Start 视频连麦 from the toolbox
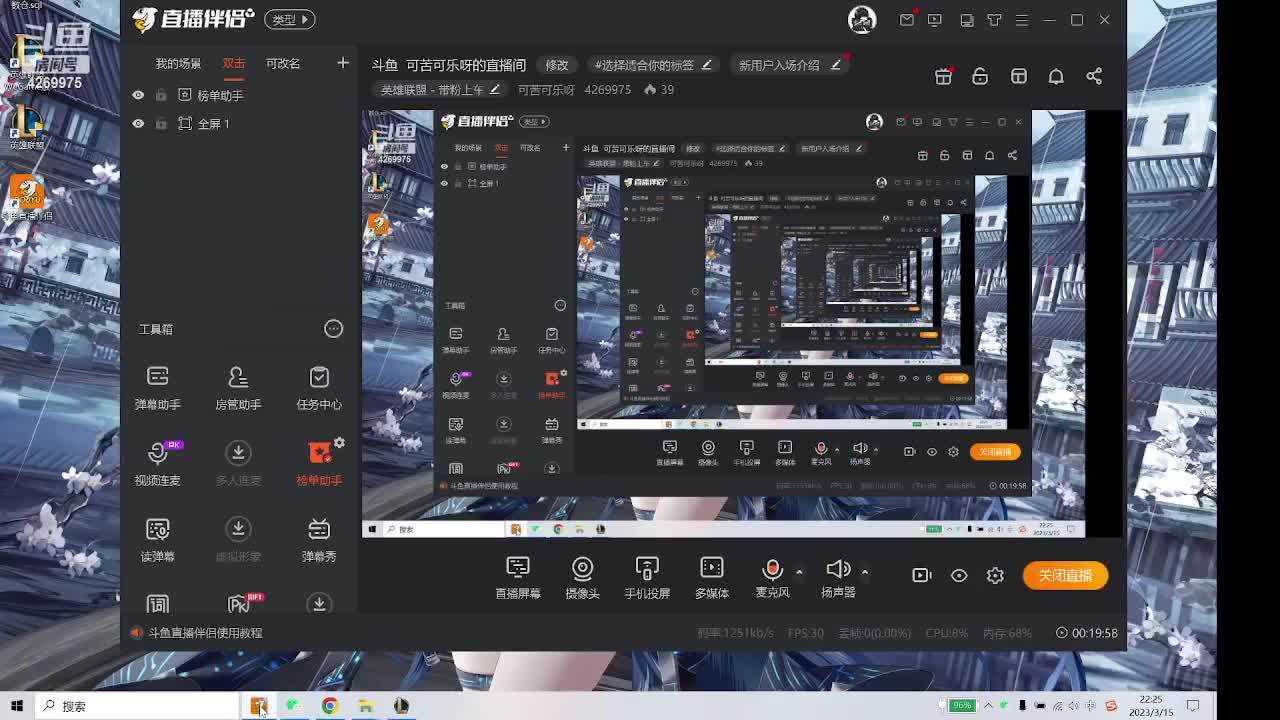The height and width of the screenshot is (720, 1280). coord(157,463)
